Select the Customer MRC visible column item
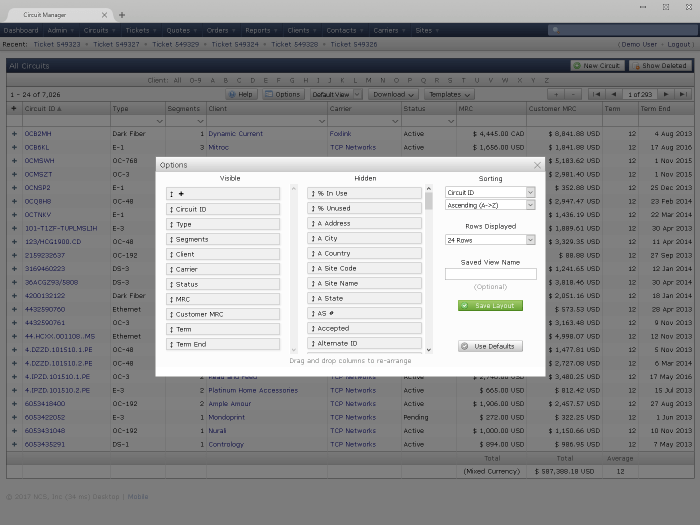Viewport: 700px width, 525px height. point(223,314)
